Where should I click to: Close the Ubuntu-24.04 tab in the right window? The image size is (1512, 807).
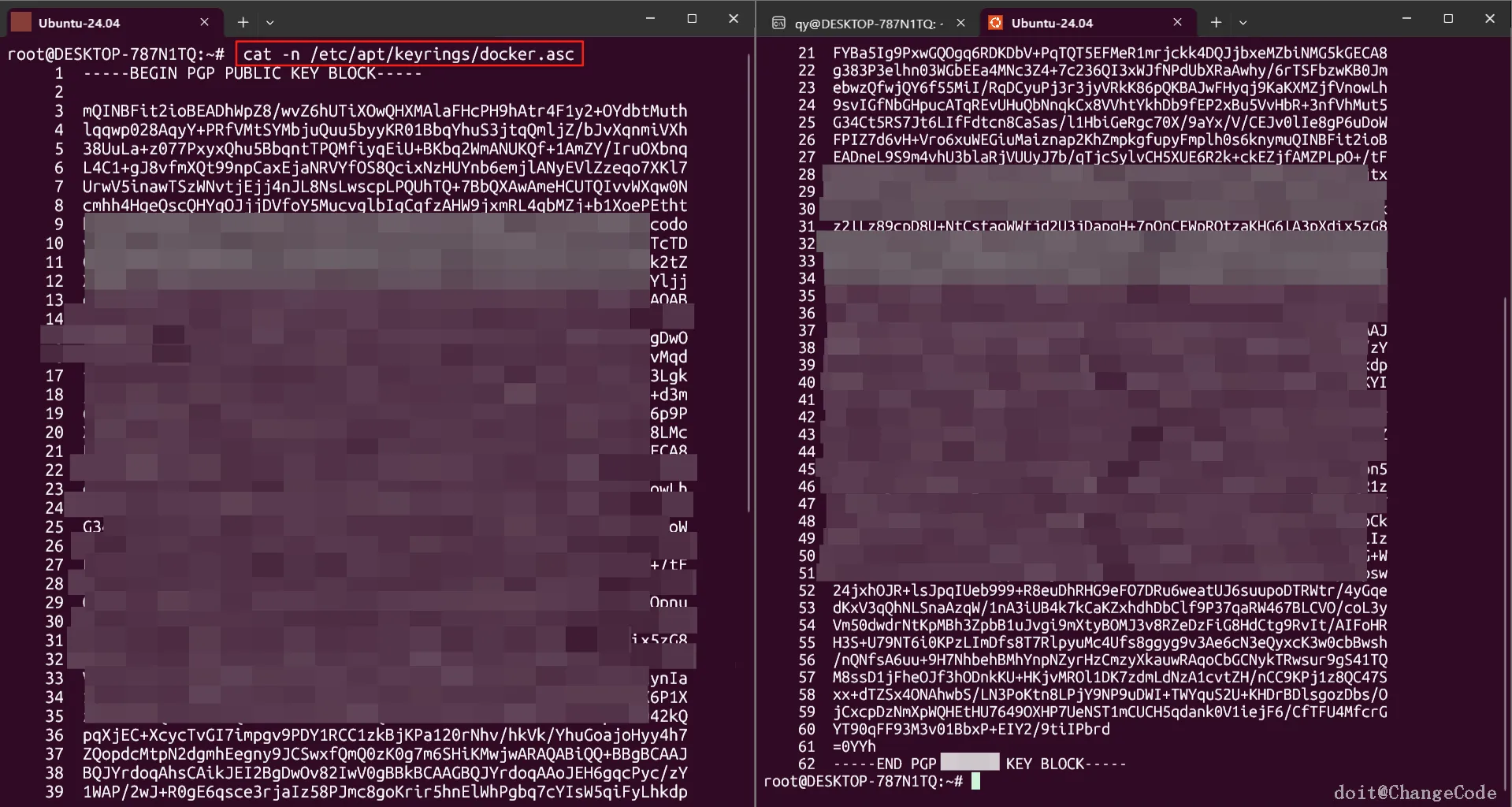[1177, 22]
